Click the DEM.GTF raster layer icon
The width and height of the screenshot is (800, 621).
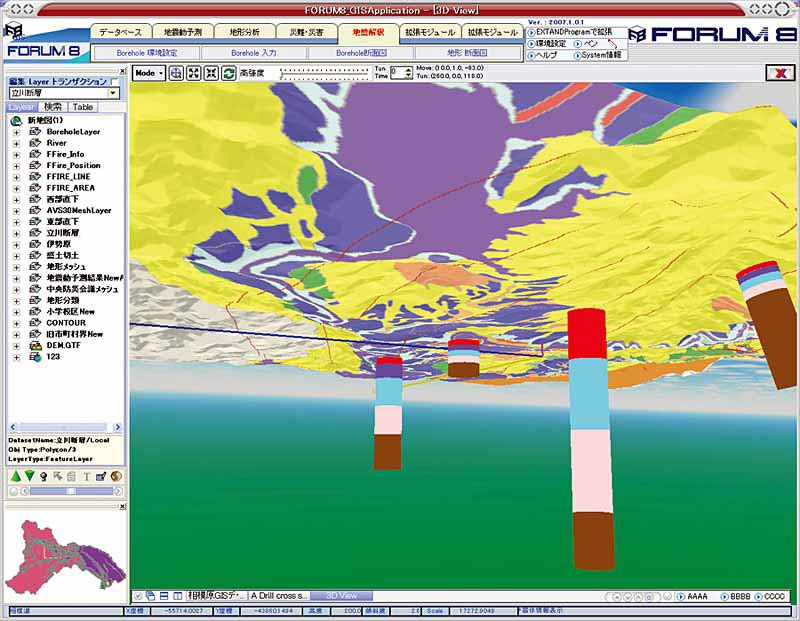tap(35, 345)
